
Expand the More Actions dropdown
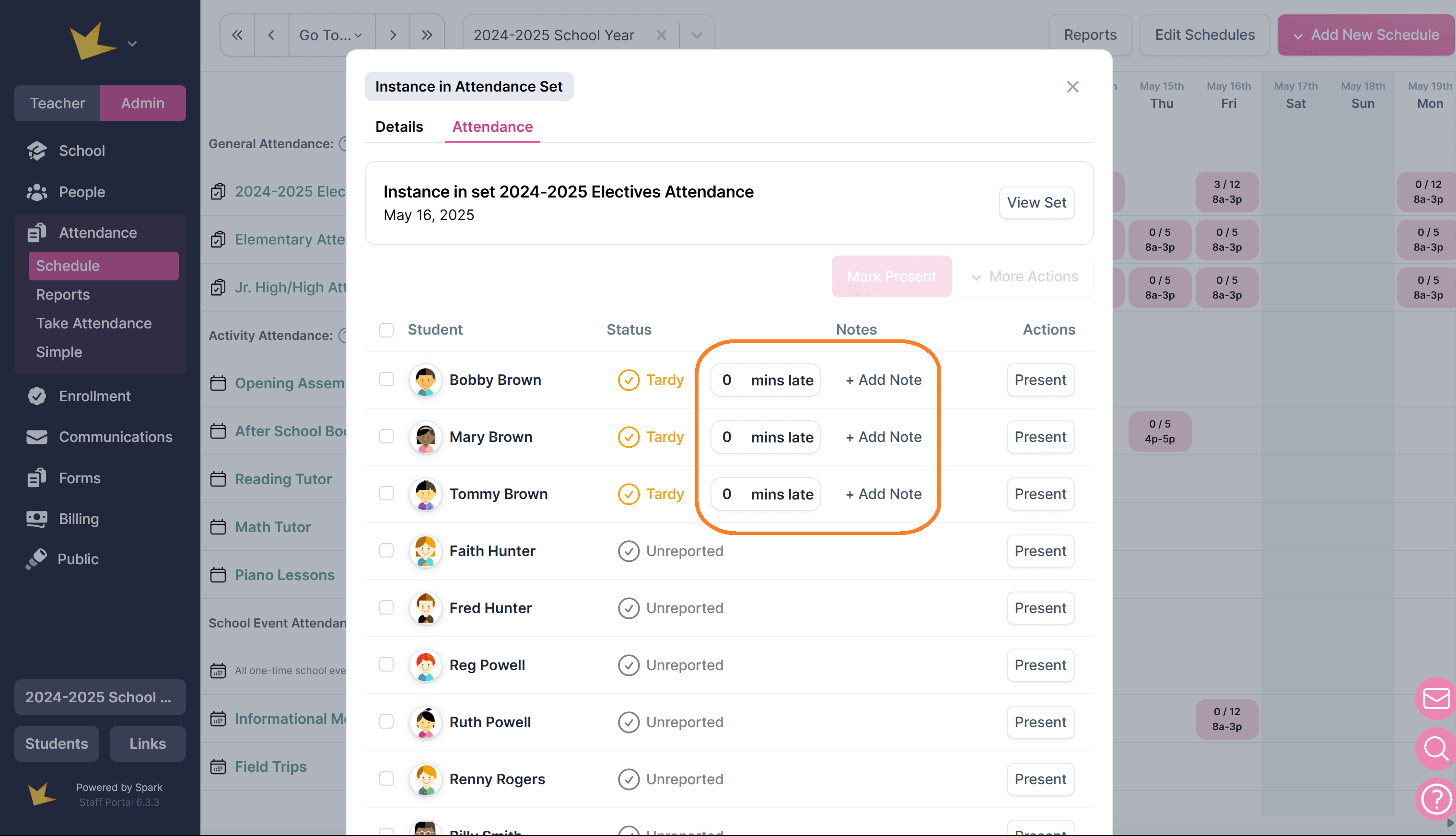[x=1025, y=276]
